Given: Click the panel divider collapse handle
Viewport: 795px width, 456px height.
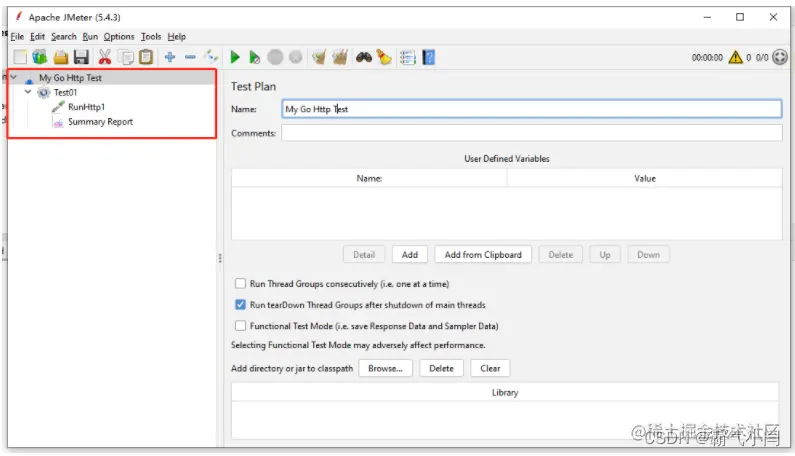Looking at the screenshot, I should tap(220, 258).
